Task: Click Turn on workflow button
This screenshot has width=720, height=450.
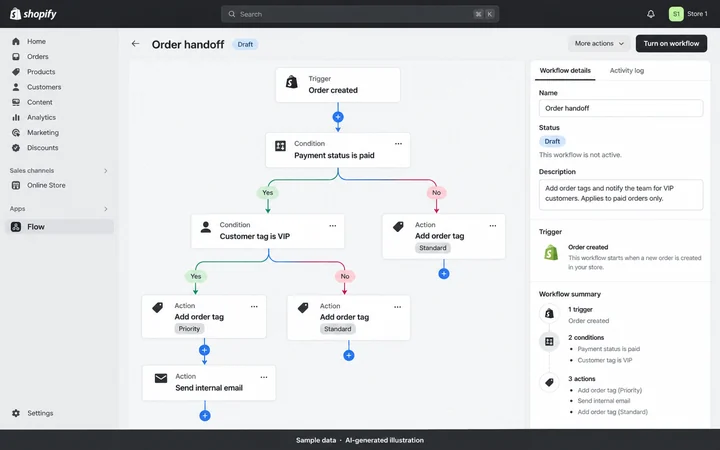Action: click(671, 44)
